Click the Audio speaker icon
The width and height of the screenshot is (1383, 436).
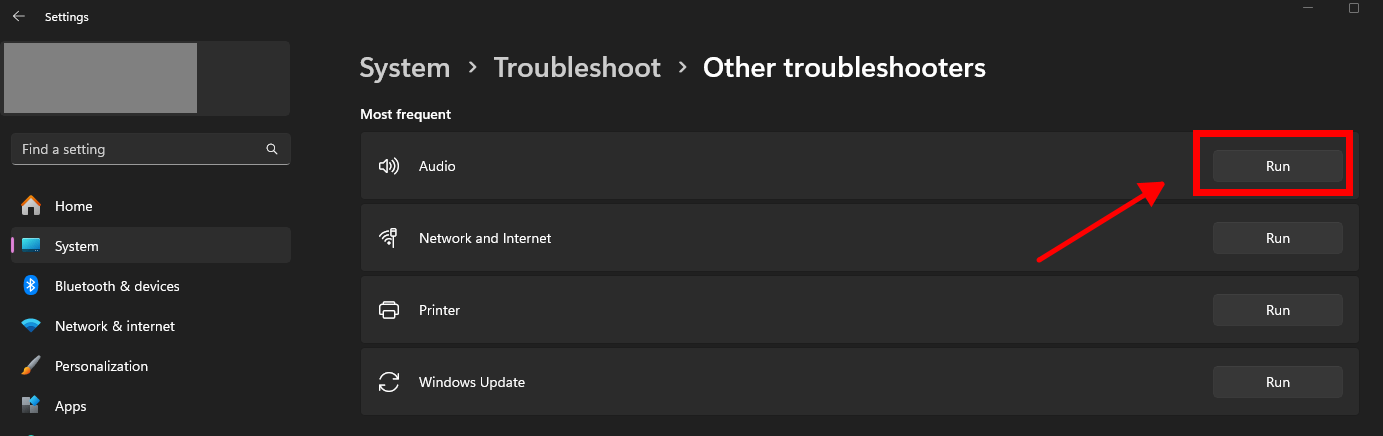(389, 166)
